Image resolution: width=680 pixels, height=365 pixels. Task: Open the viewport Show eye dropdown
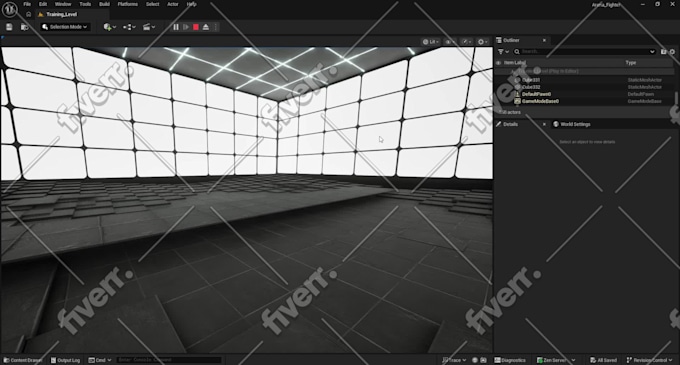450,42
